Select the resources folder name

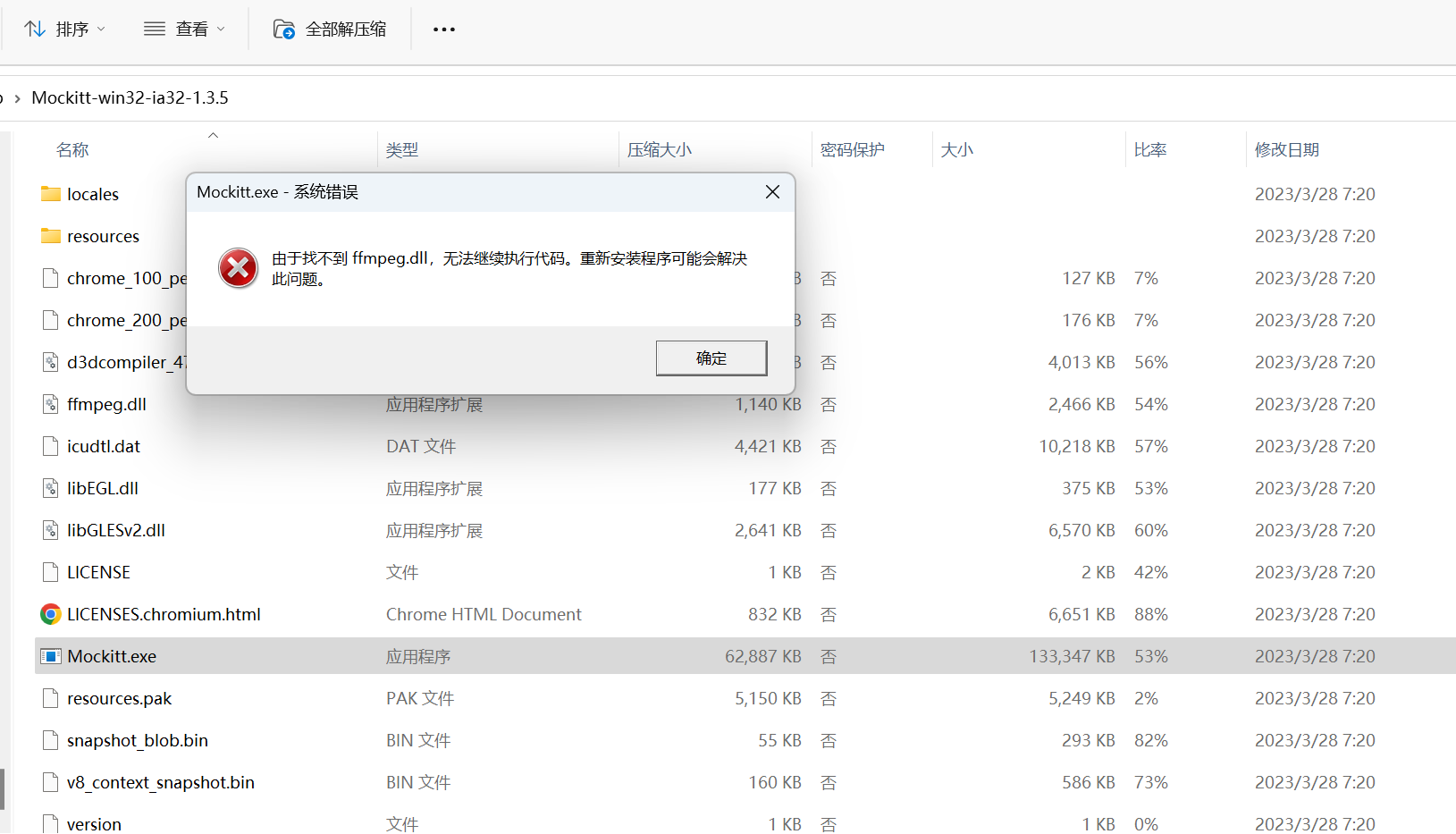103,236
